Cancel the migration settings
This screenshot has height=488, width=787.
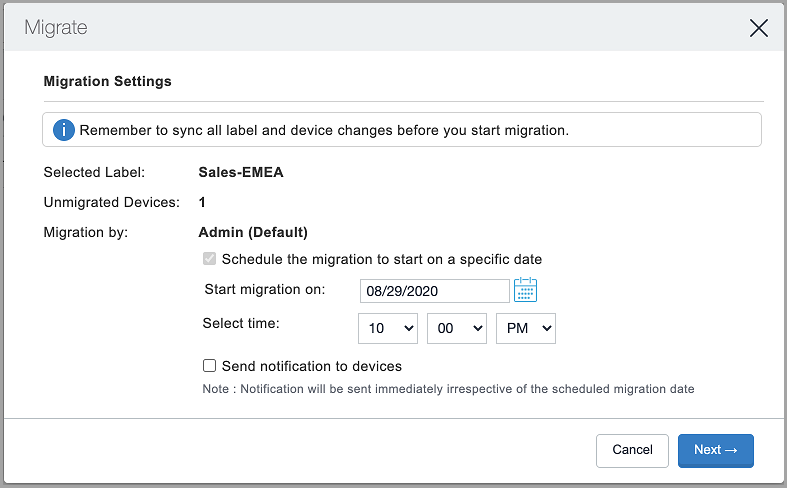coord(632,450)
